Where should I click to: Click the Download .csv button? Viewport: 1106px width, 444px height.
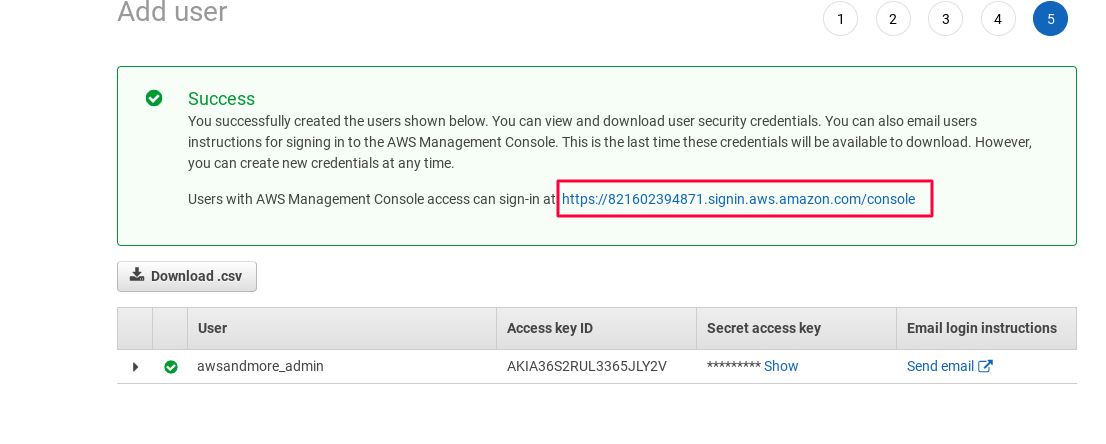click(187, 276)
